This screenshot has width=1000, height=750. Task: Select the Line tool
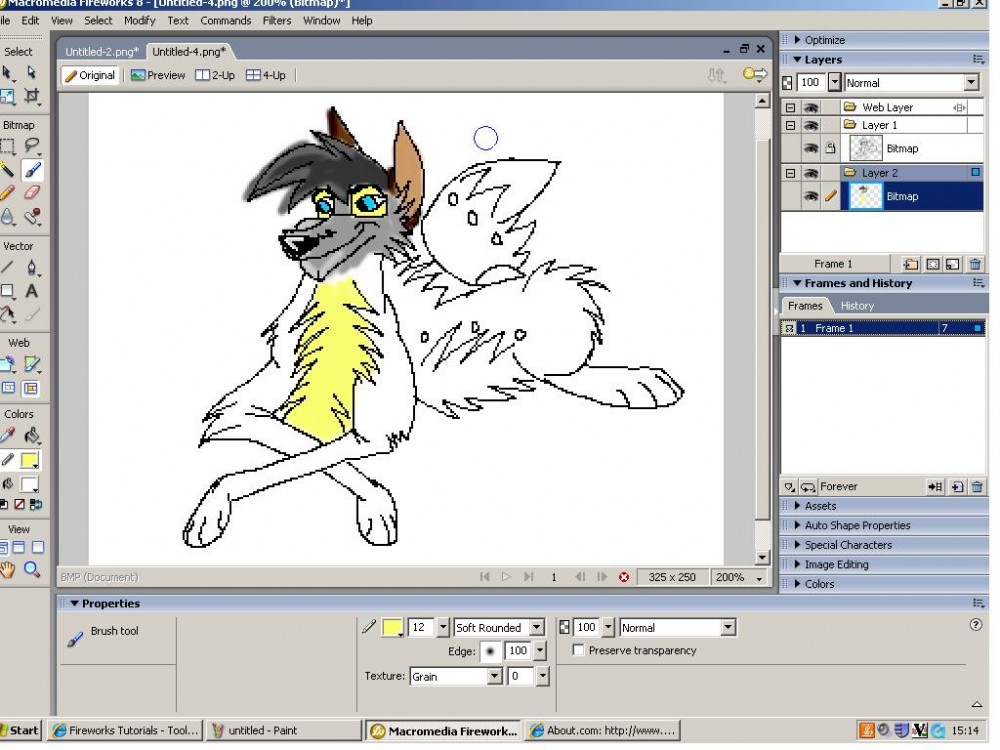tap(7, 268)
